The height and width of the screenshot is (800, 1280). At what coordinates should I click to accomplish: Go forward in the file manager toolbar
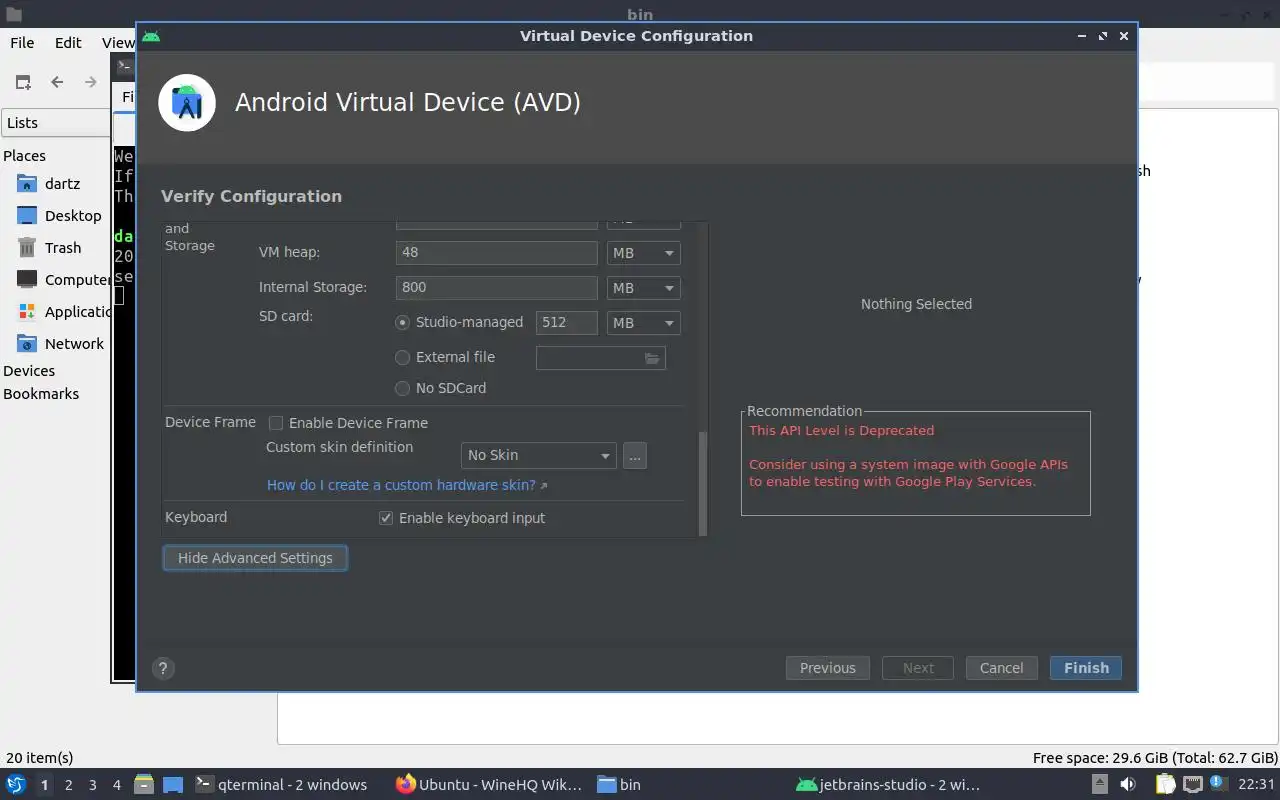(91, 83)
